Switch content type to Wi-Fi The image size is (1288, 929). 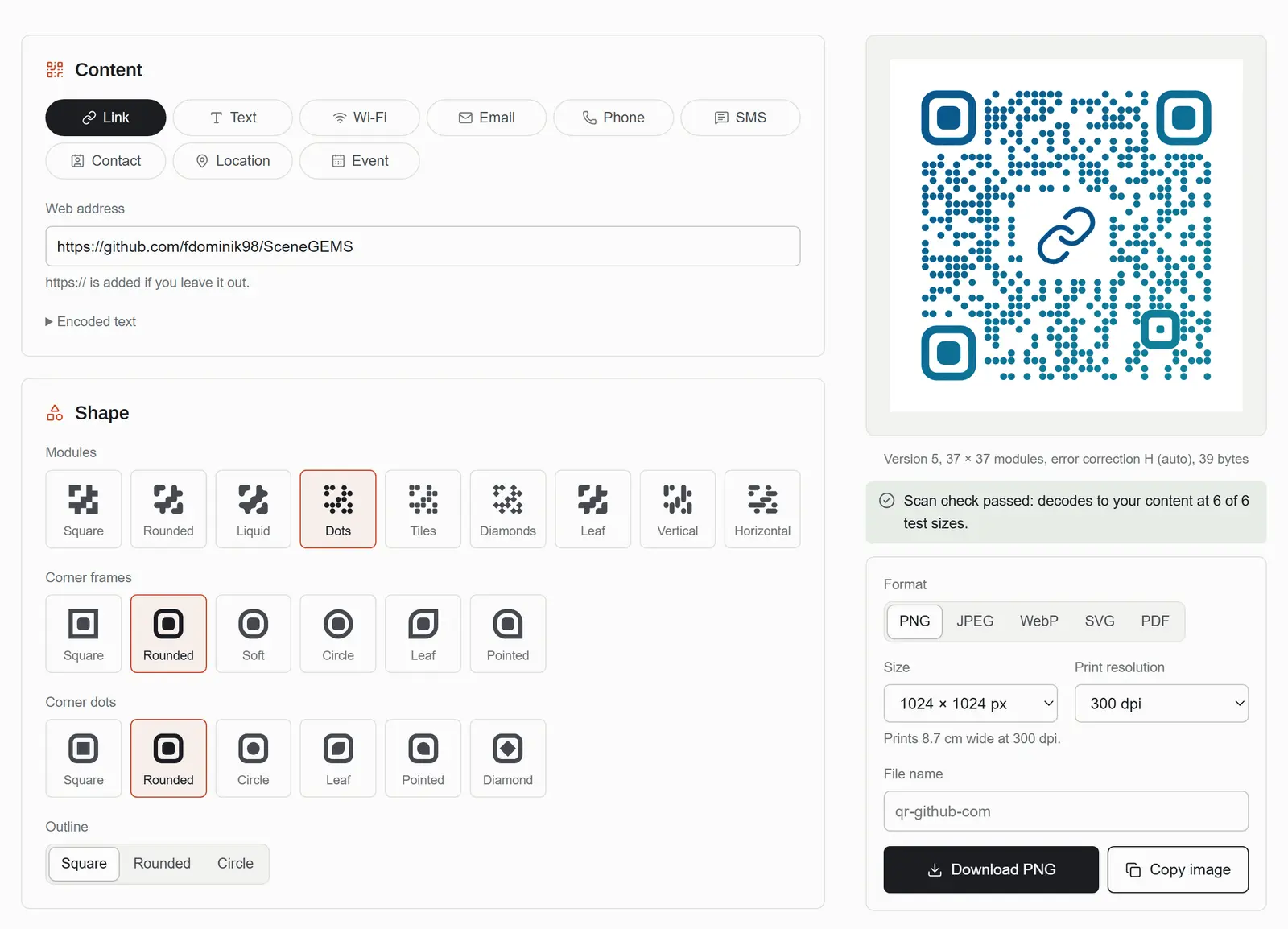pyautogui.click(x=360, y=118)
